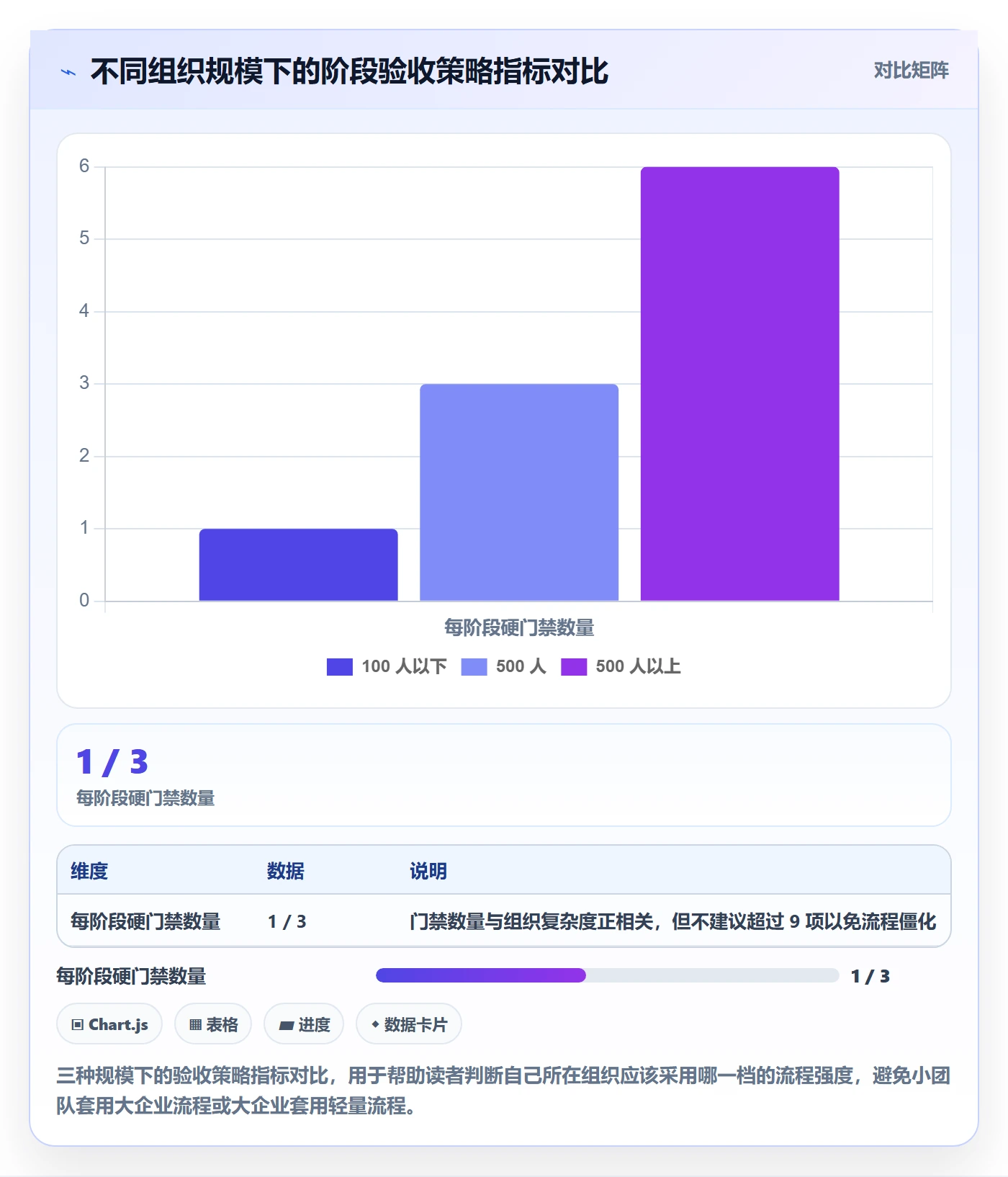Click the dark blue bar of value 1
The width and height of the screenshot is (1008, 1177).
[x=298, y=565]
